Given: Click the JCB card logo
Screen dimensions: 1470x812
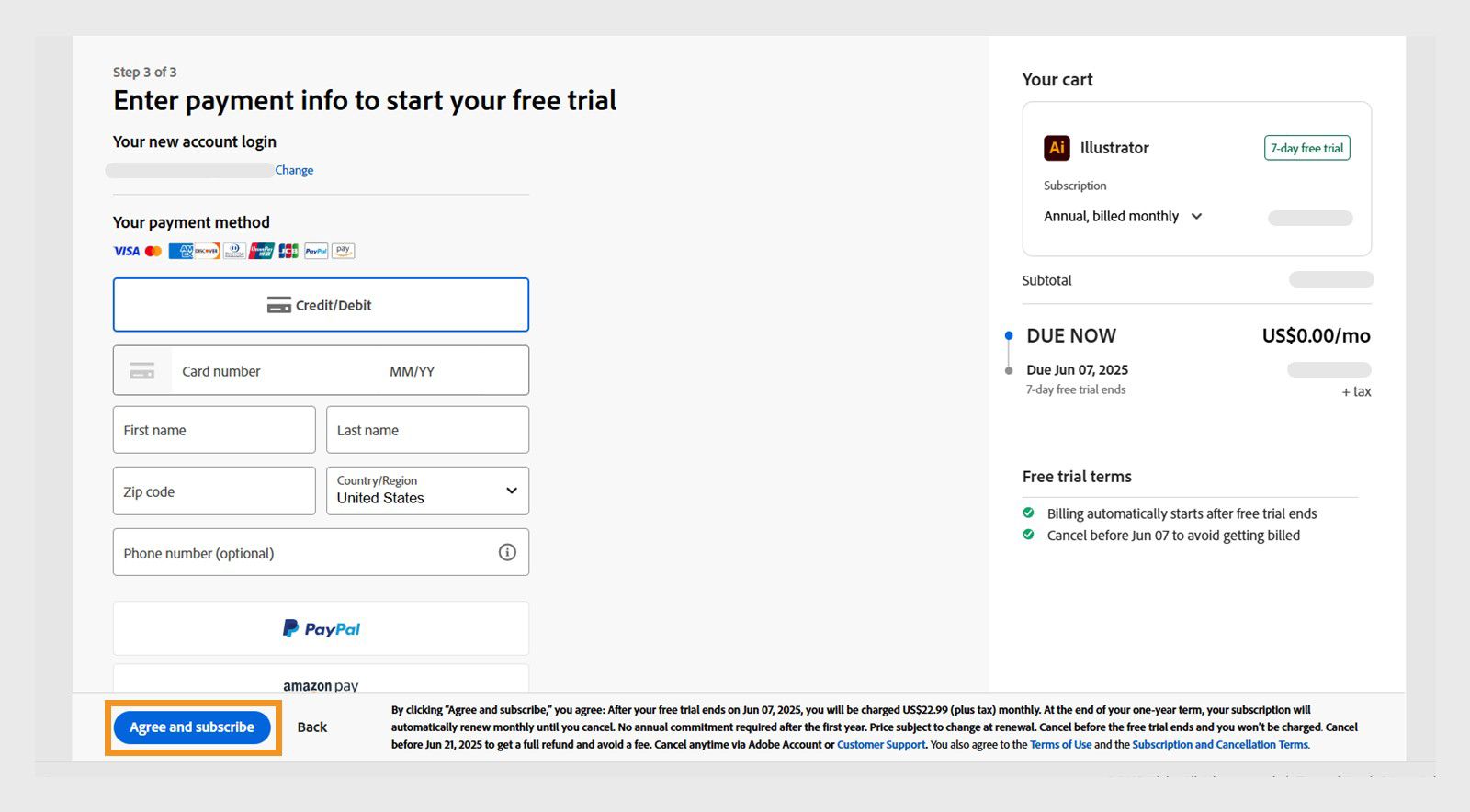Looking at the screenshot, I should point(288,251).
